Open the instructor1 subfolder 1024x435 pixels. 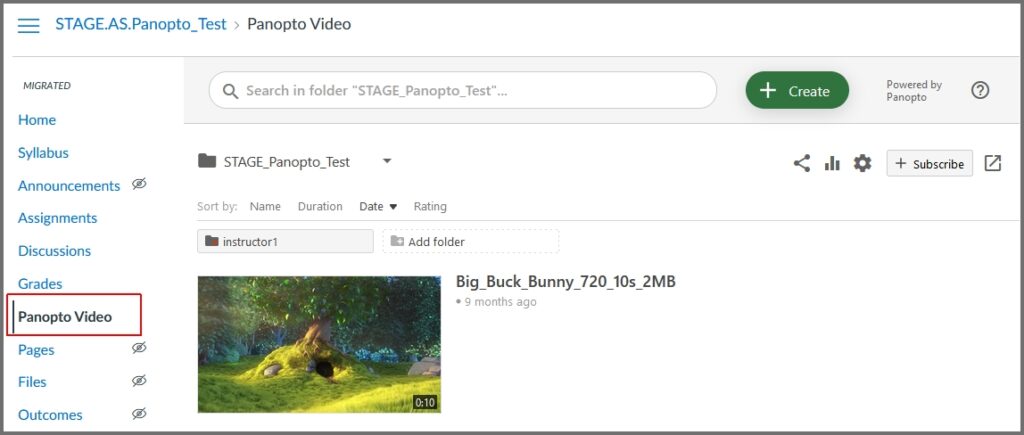coord(285,241)
